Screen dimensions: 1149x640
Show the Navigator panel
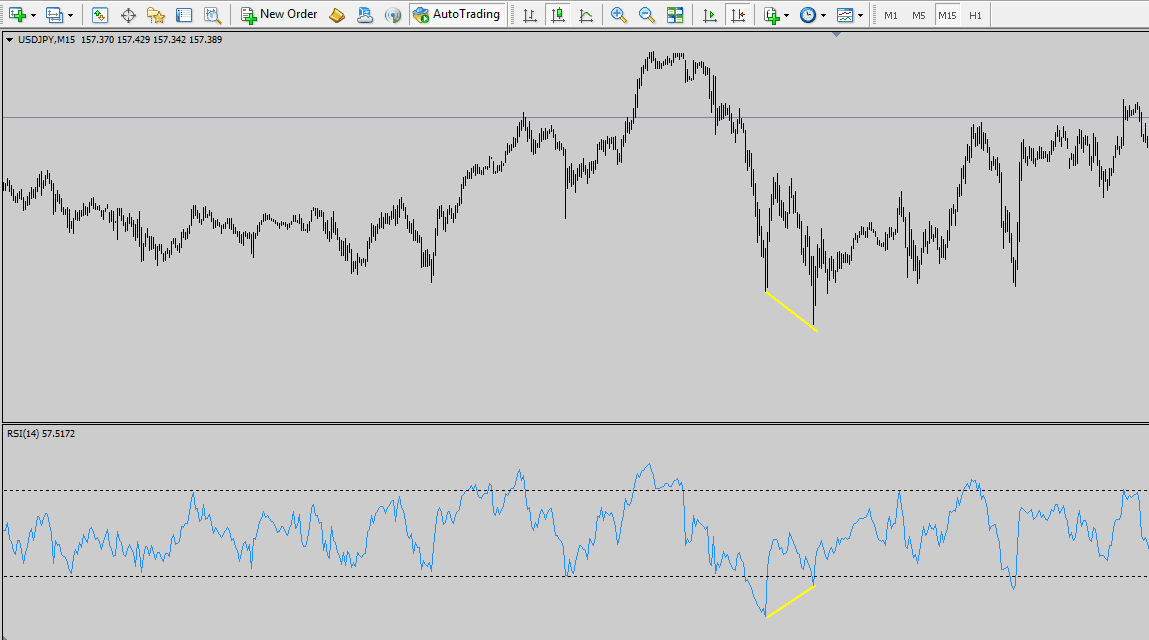[x=155, y=15]
